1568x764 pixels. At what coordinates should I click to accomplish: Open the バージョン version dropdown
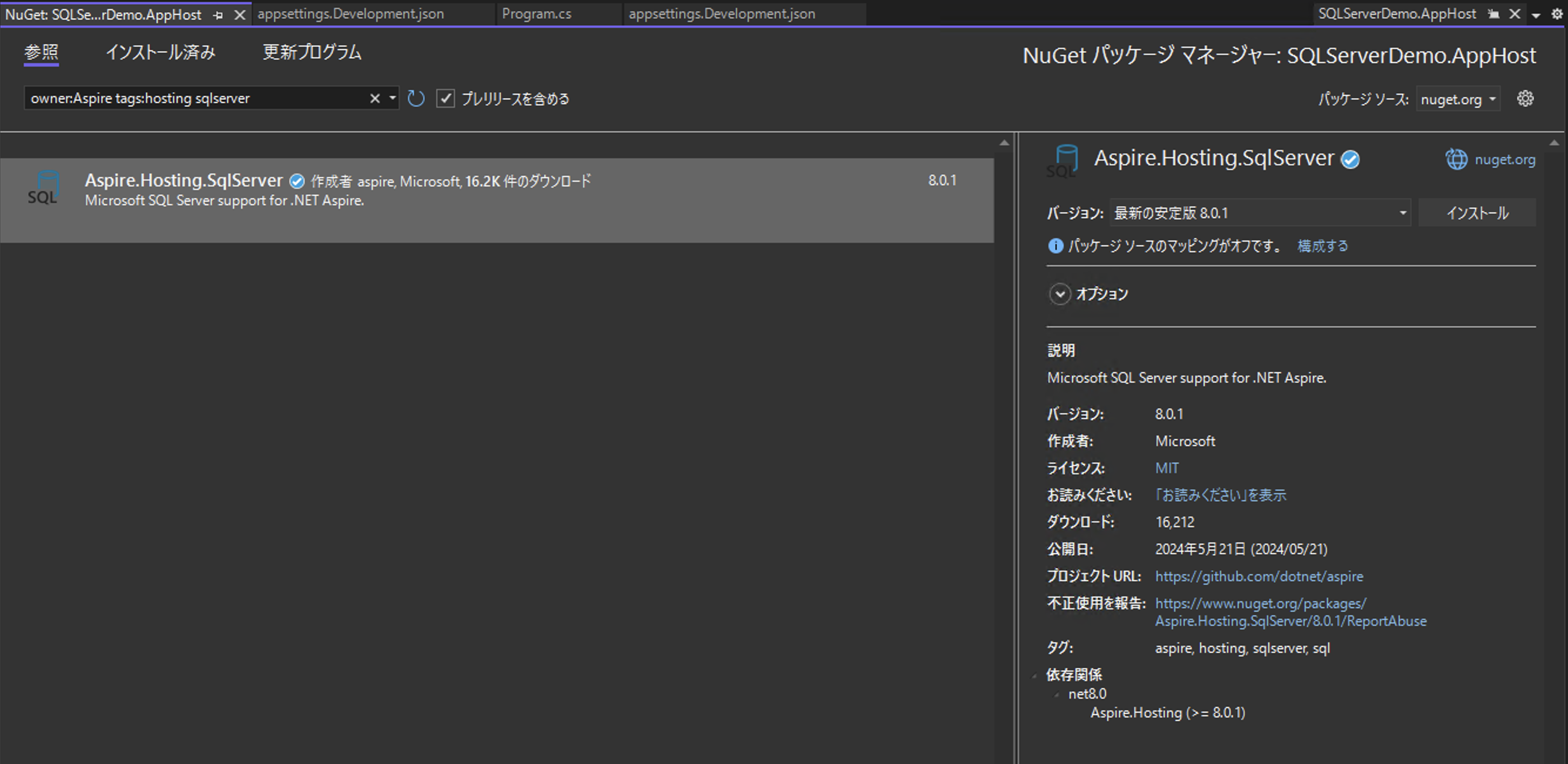(x=1401, y=213)
